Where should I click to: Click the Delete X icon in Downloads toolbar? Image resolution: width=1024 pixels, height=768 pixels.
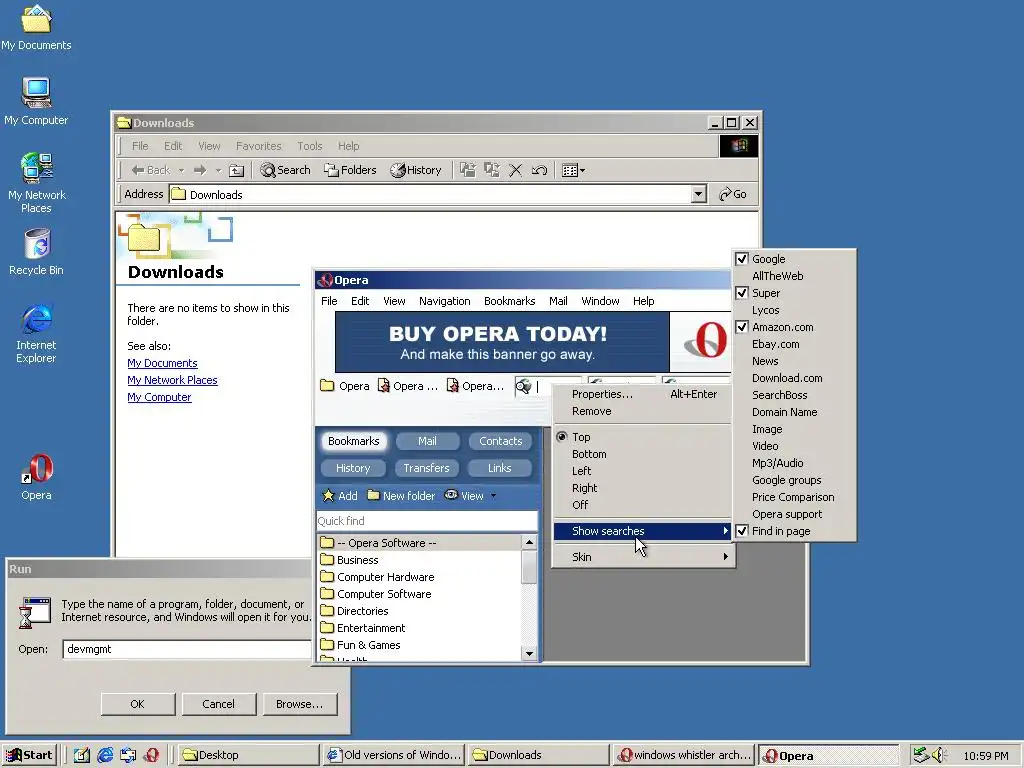click(515, 170)
